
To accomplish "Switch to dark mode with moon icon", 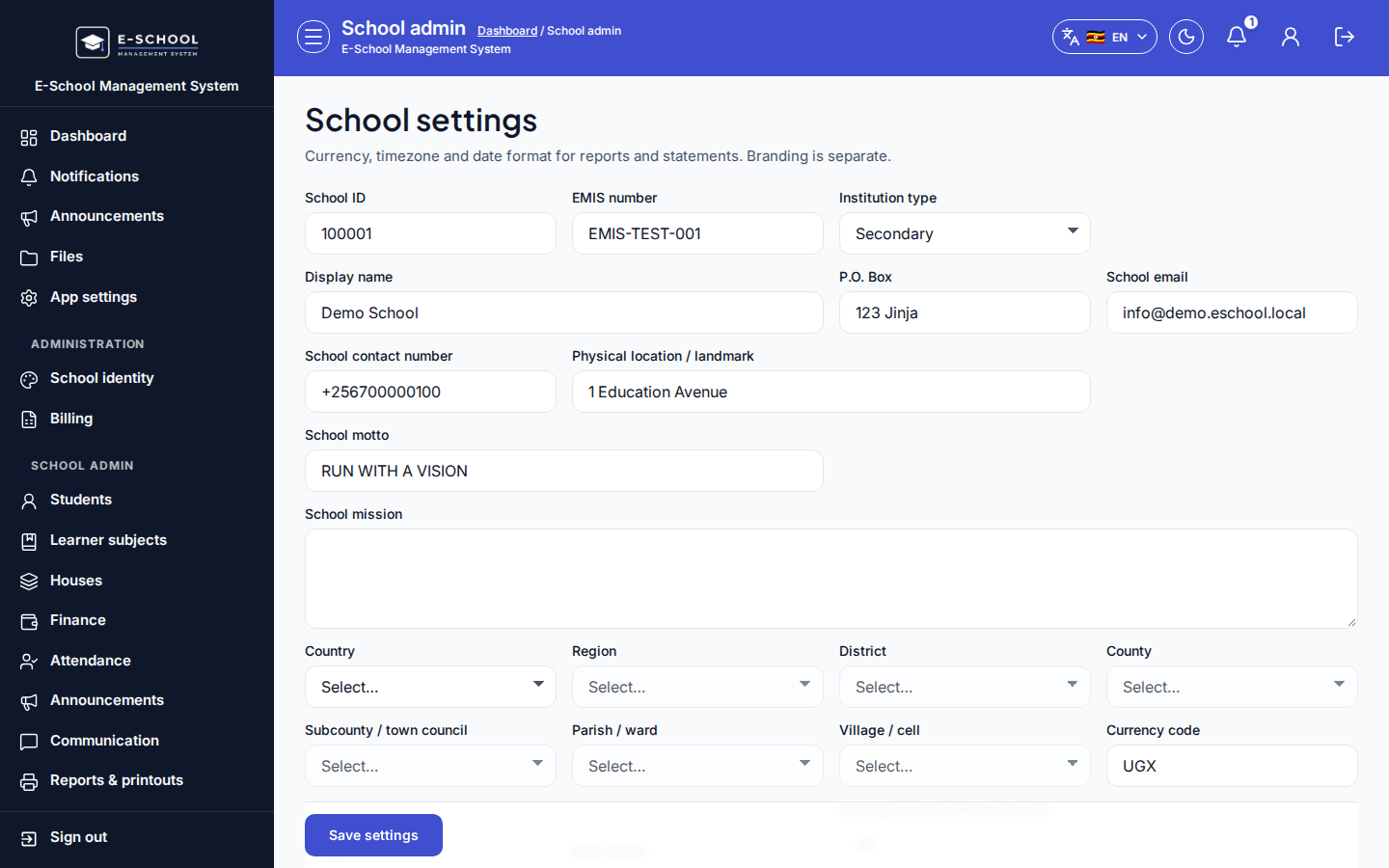I will click(x=1186, y=37).
